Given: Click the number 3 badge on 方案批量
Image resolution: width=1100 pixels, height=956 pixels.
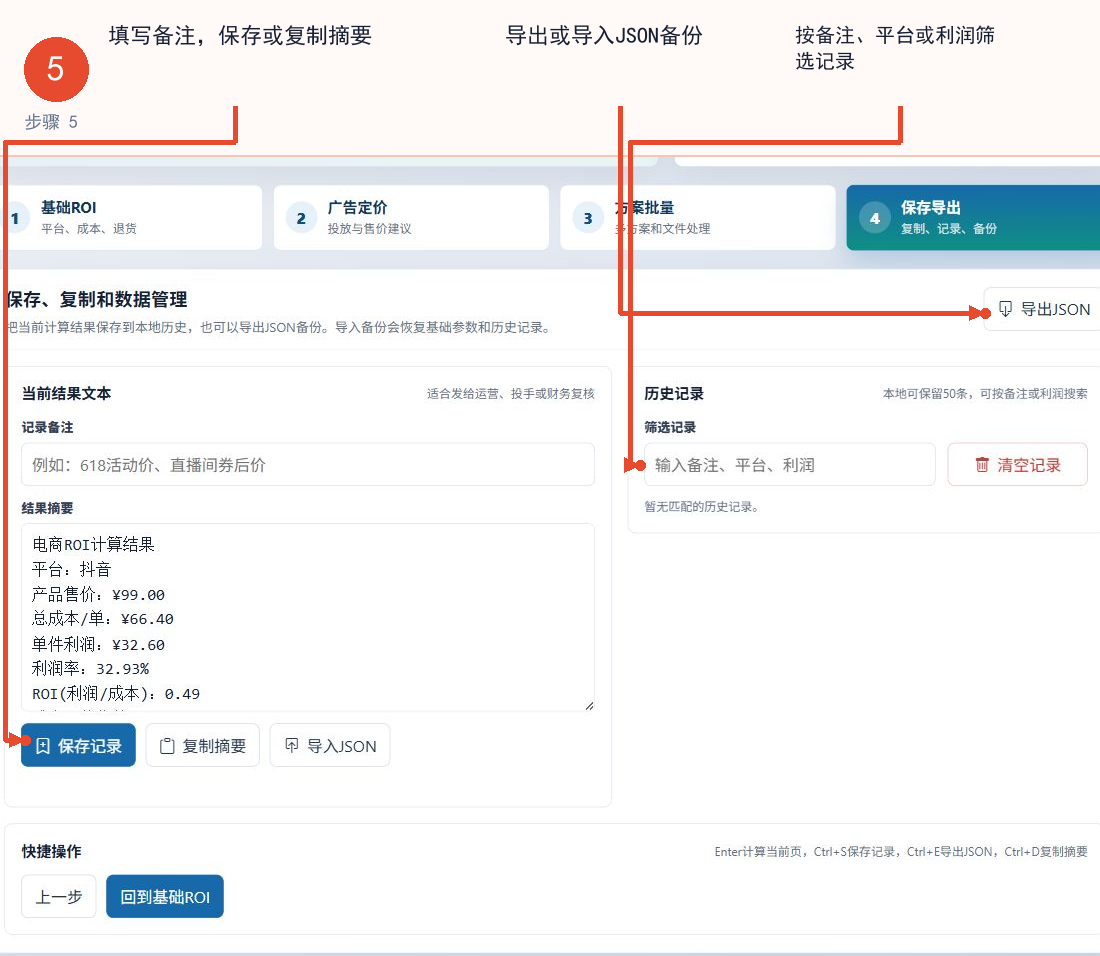Looking at the screenshot, I should pyautogui.click(x=588, y=218).
